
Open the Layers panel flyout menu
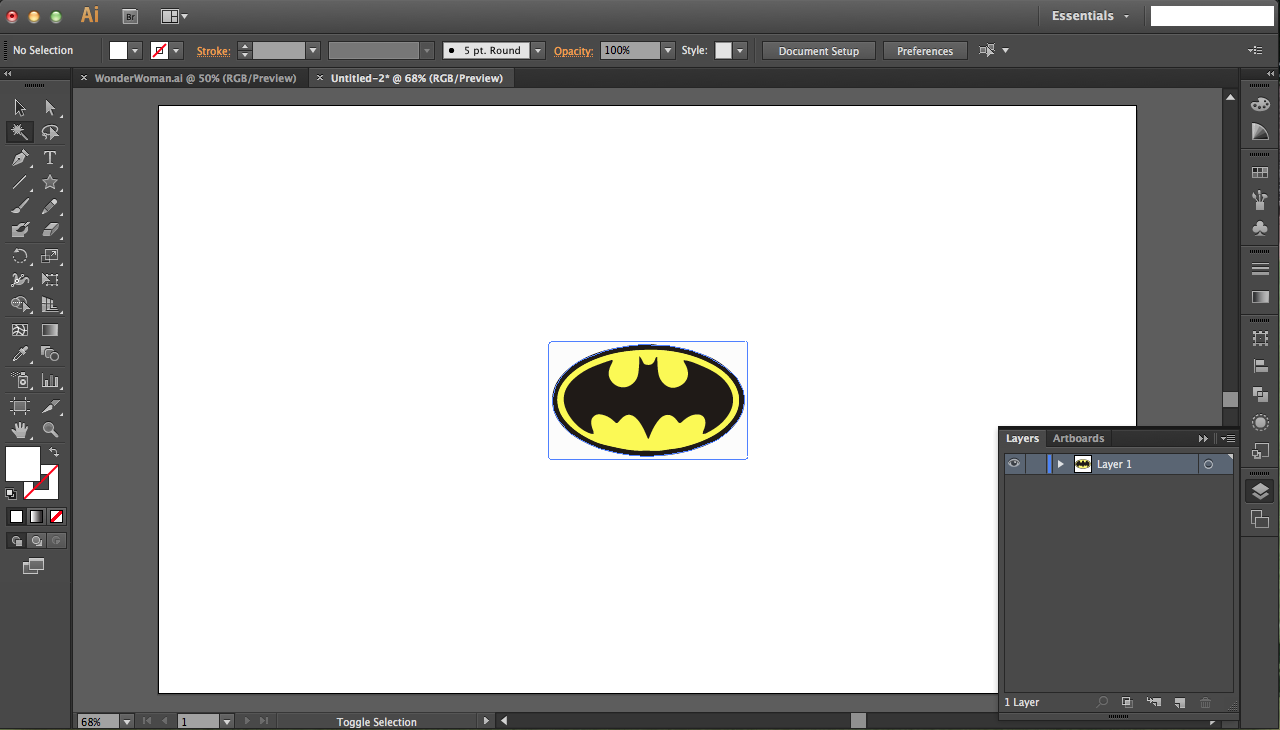1229,438
